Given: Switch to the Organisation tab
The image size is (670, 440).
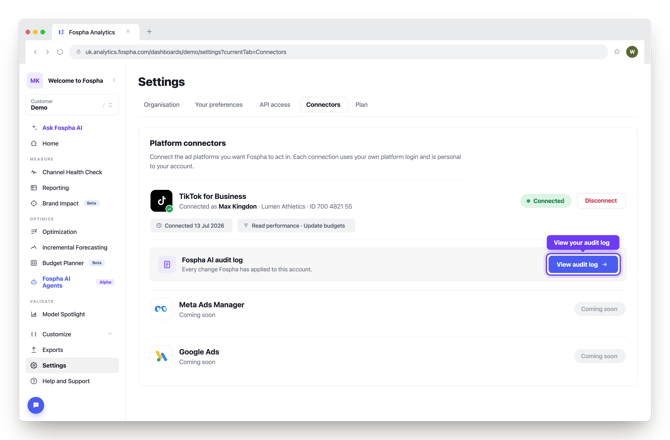Looking at the screenshot, I should click(x=162, y=105).
